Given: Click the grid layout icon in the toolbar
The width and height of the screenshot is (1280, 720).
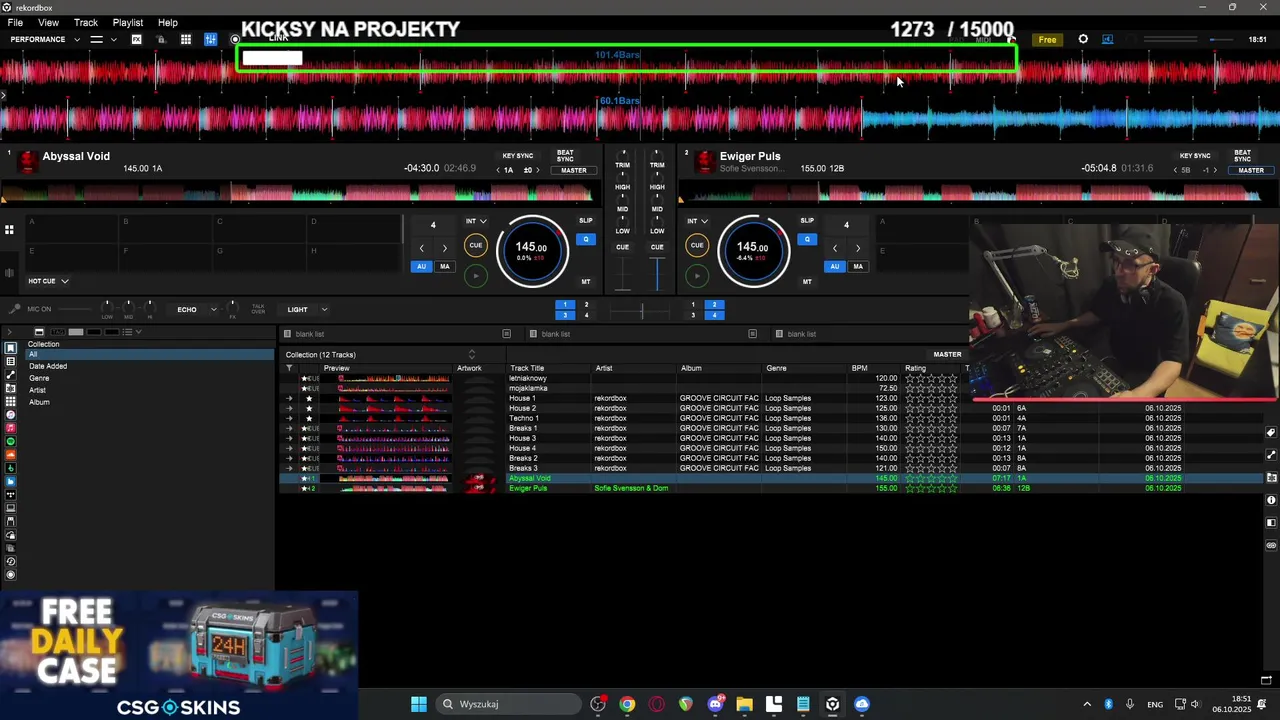Looking at the screenshot, I should pyautogui.click(x=186, y=39).
